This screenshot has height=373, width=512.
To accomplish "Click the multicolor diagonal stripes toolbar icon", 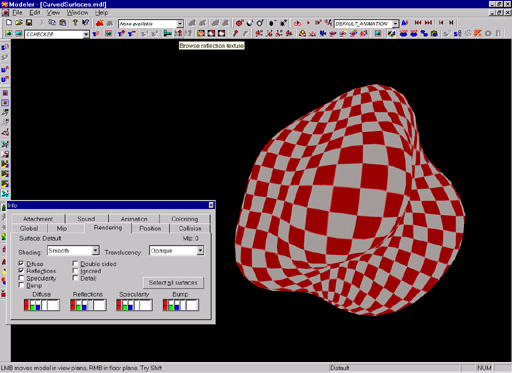I will (391, 33).
